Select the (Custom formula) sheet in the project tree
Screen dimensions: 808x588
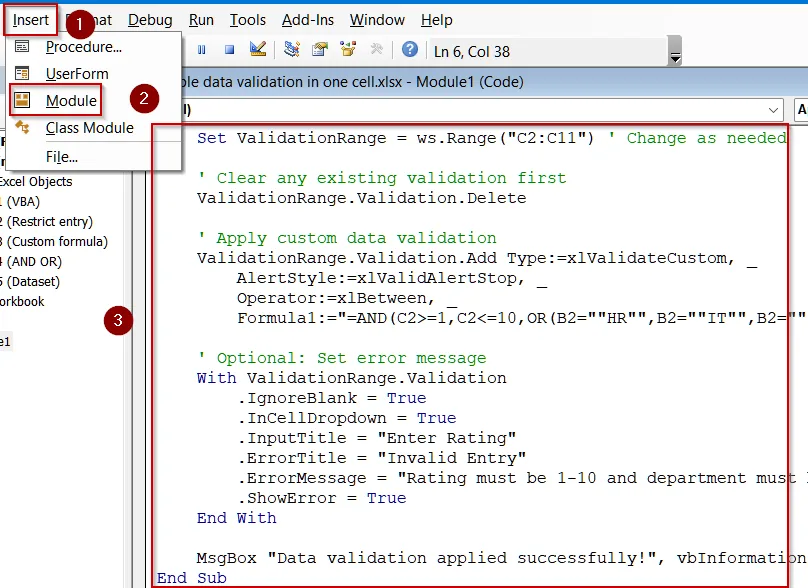click(x=54, y=242)
